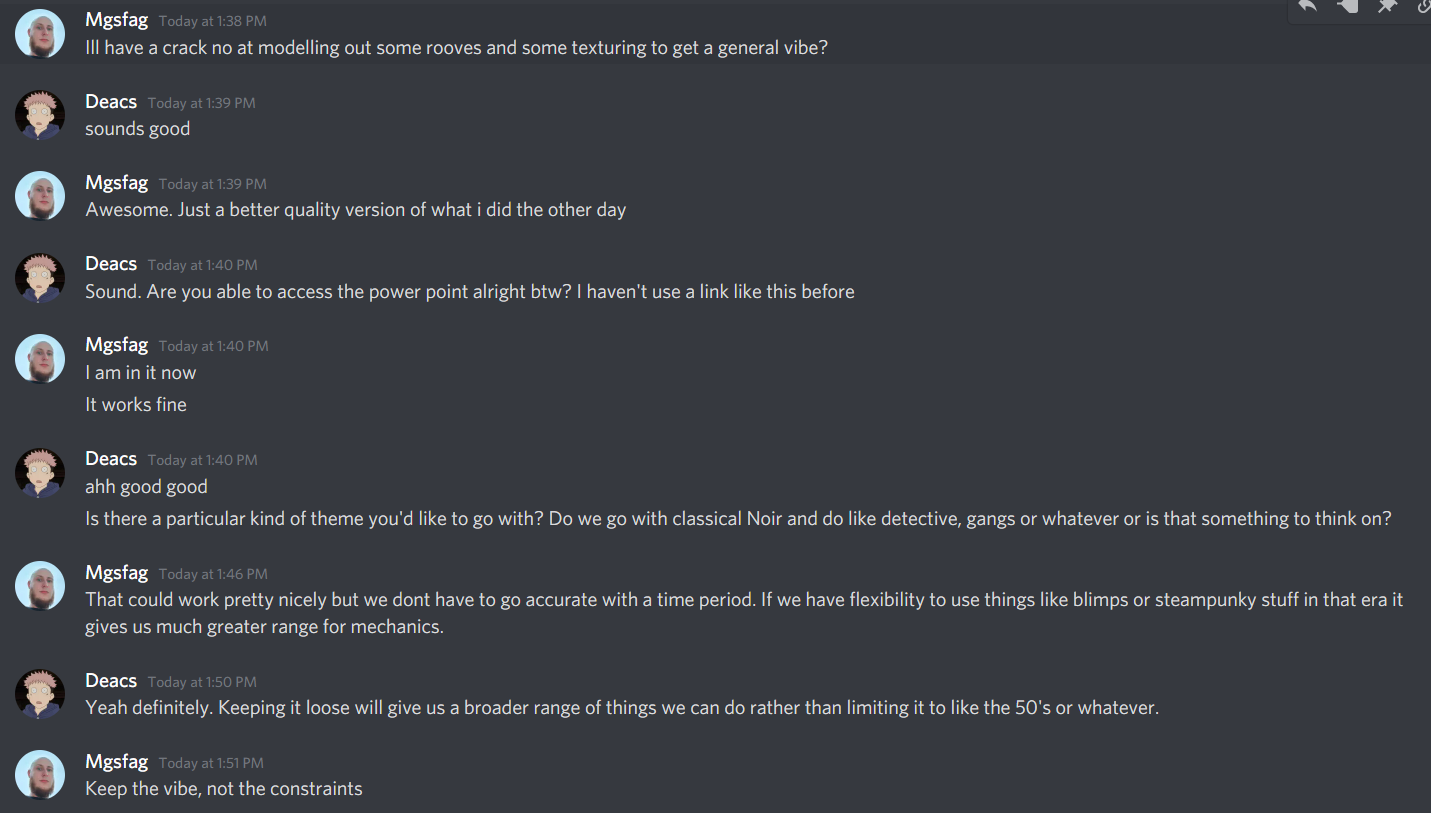Click the classical Noir theme question message
This screenshot has width=1431, height=813.
point(738,519)
